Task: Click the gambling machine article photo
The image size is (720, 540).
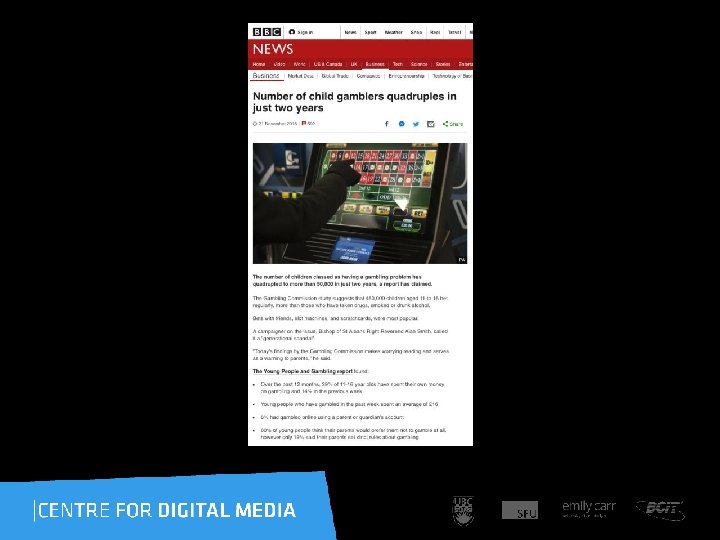Action: point(360,203)
